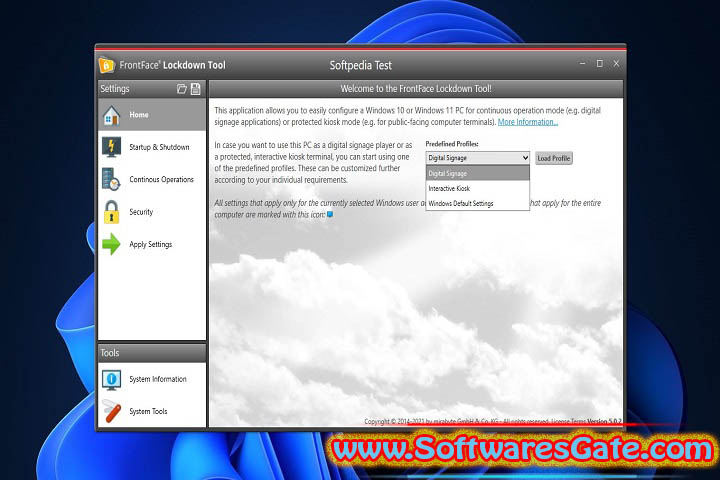Switch to the Security section
This screenshot has width=720, height=480.
tap(152, 212)
